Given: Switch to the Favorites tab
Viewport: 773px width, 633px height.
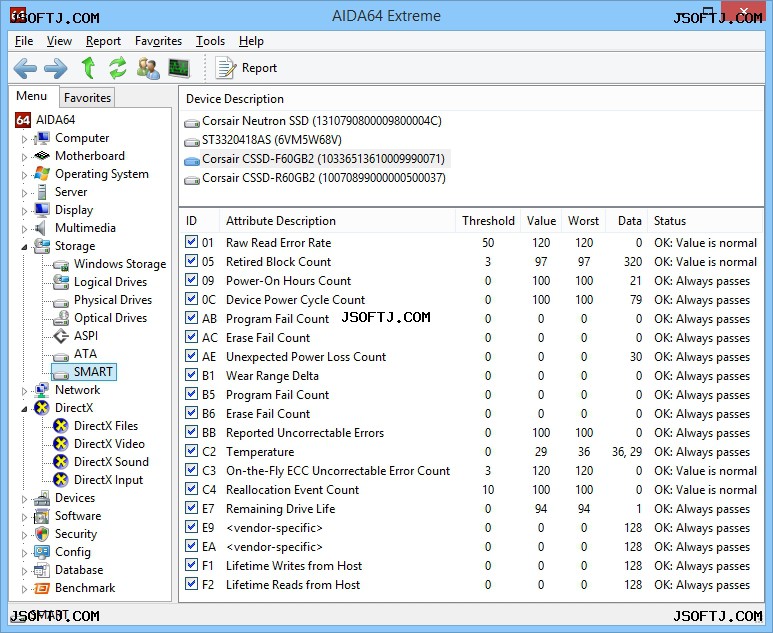Looking at the screenshot, I should click(x=87, y=98).
